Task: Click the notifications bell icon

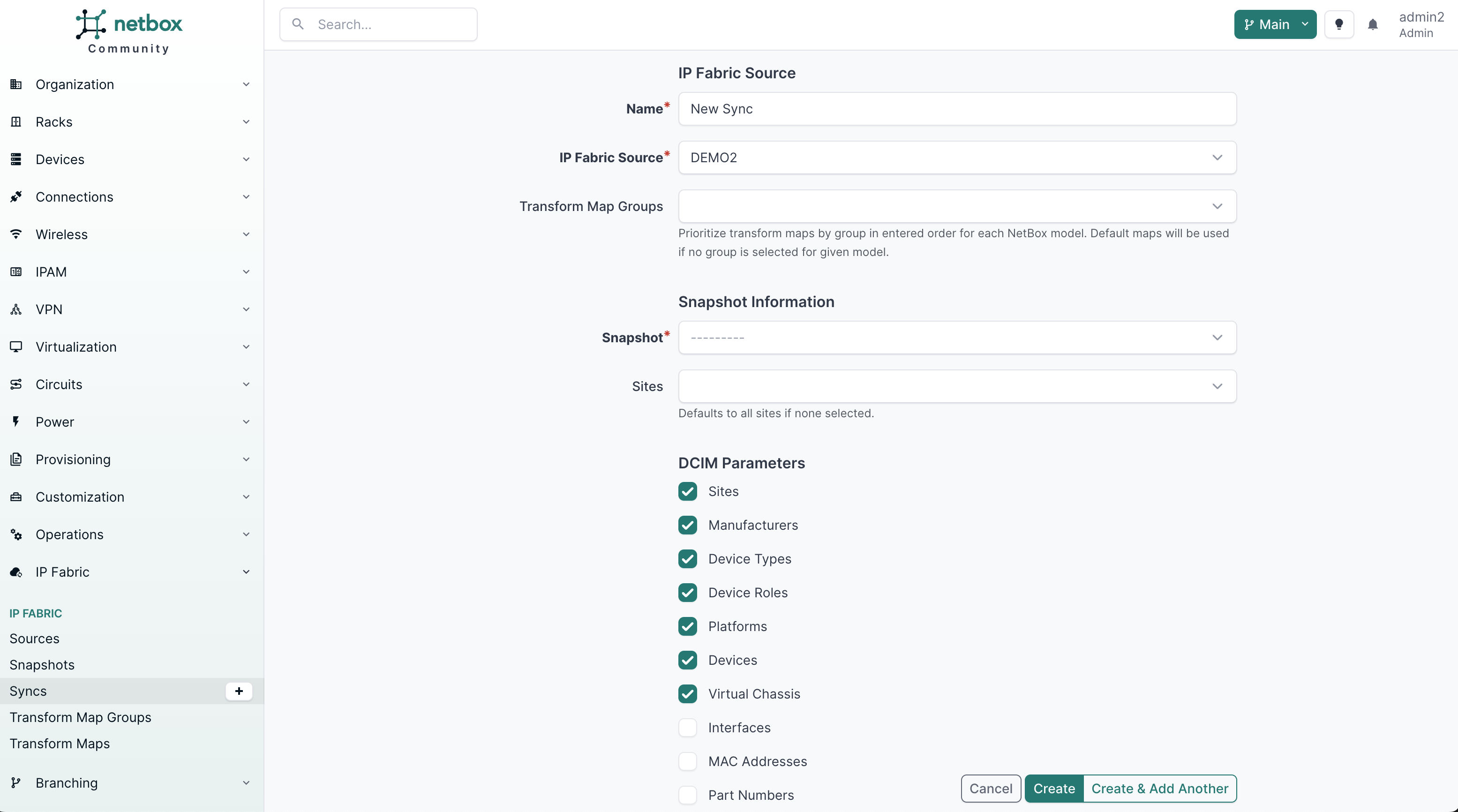Action: point(1373,24)
